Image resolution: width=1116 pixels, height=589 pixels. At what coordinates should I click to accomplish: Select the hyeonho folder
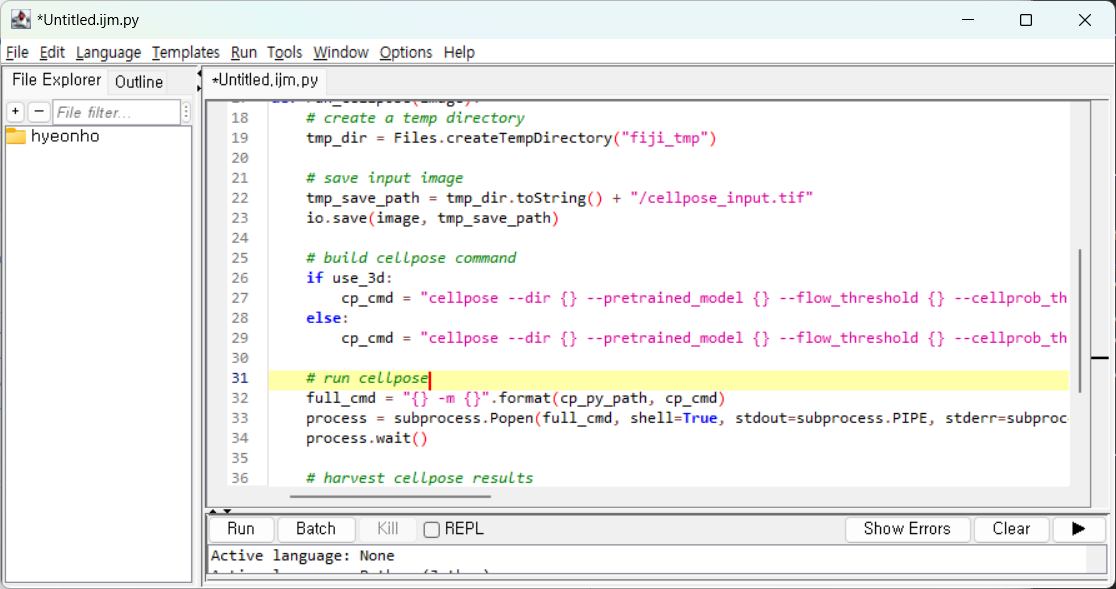pyautogui.click(x=53, y=137)
